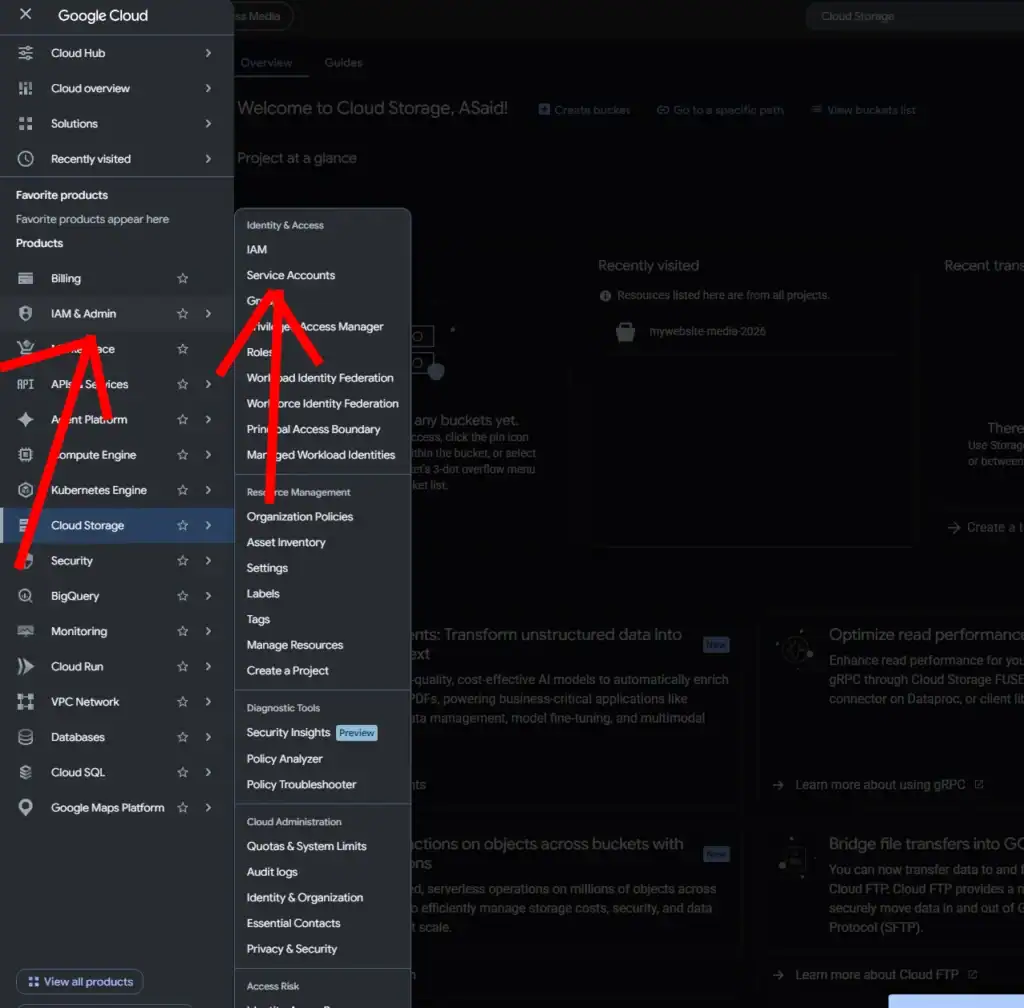Switch to the Overview tab
Viewport: 1024px width, 1008px height.
pos(266,63)
